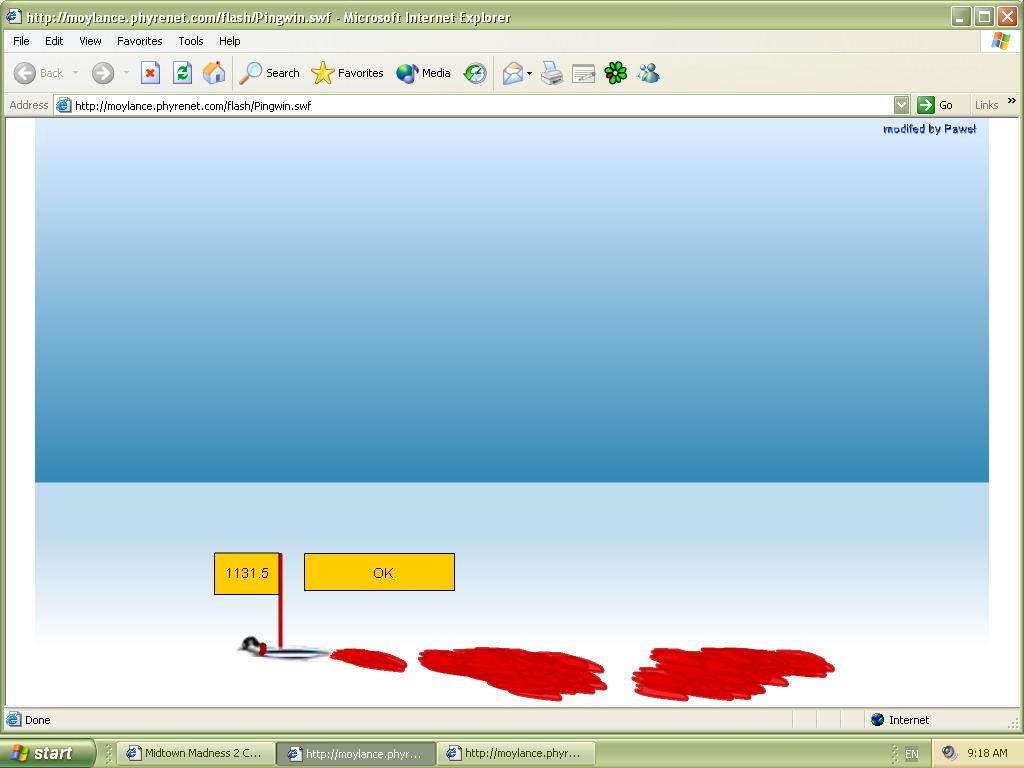Refresh the current page
This screenshot has height=768, width=1024.
pos(182,73)
